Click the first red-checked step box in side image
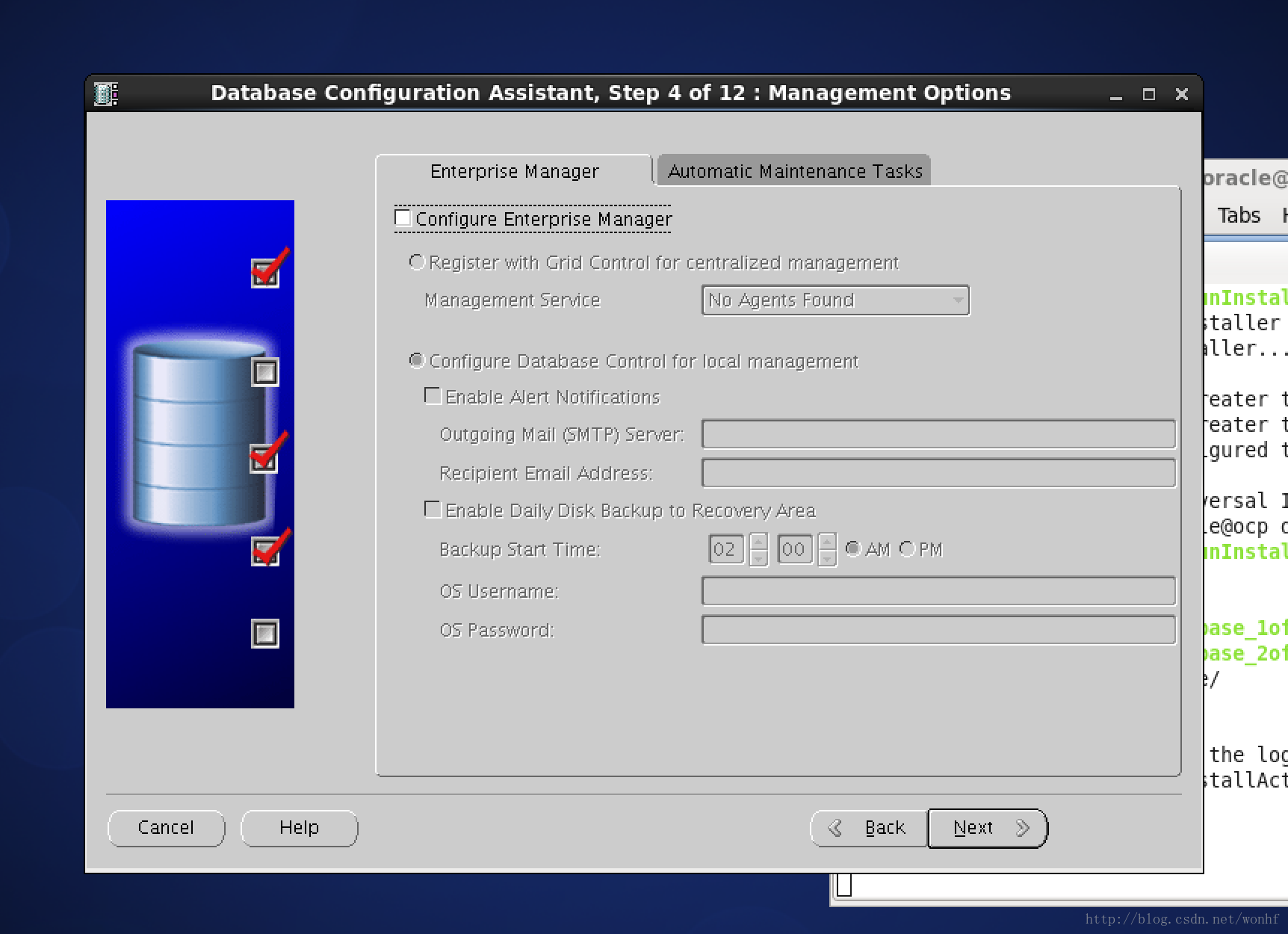 264,273
